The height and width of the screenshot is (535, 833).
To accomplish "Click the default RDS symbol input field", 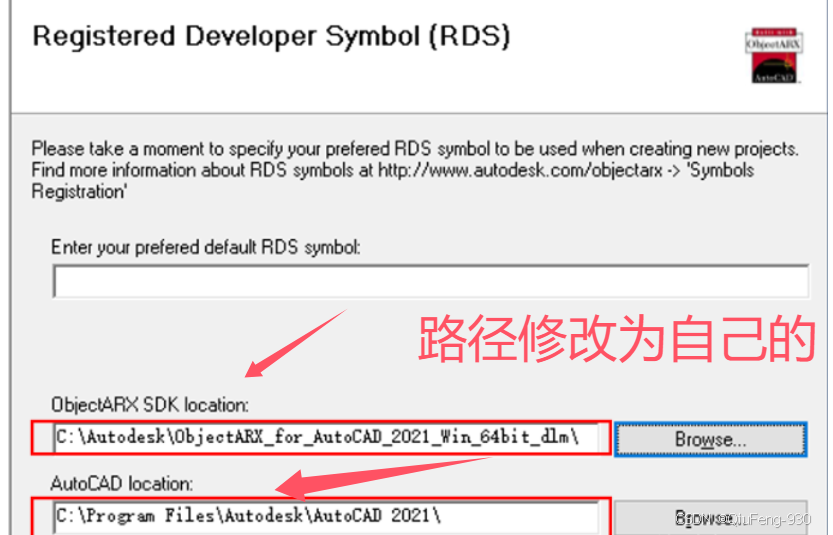I will pyautogui.click(x=431, y=281).
